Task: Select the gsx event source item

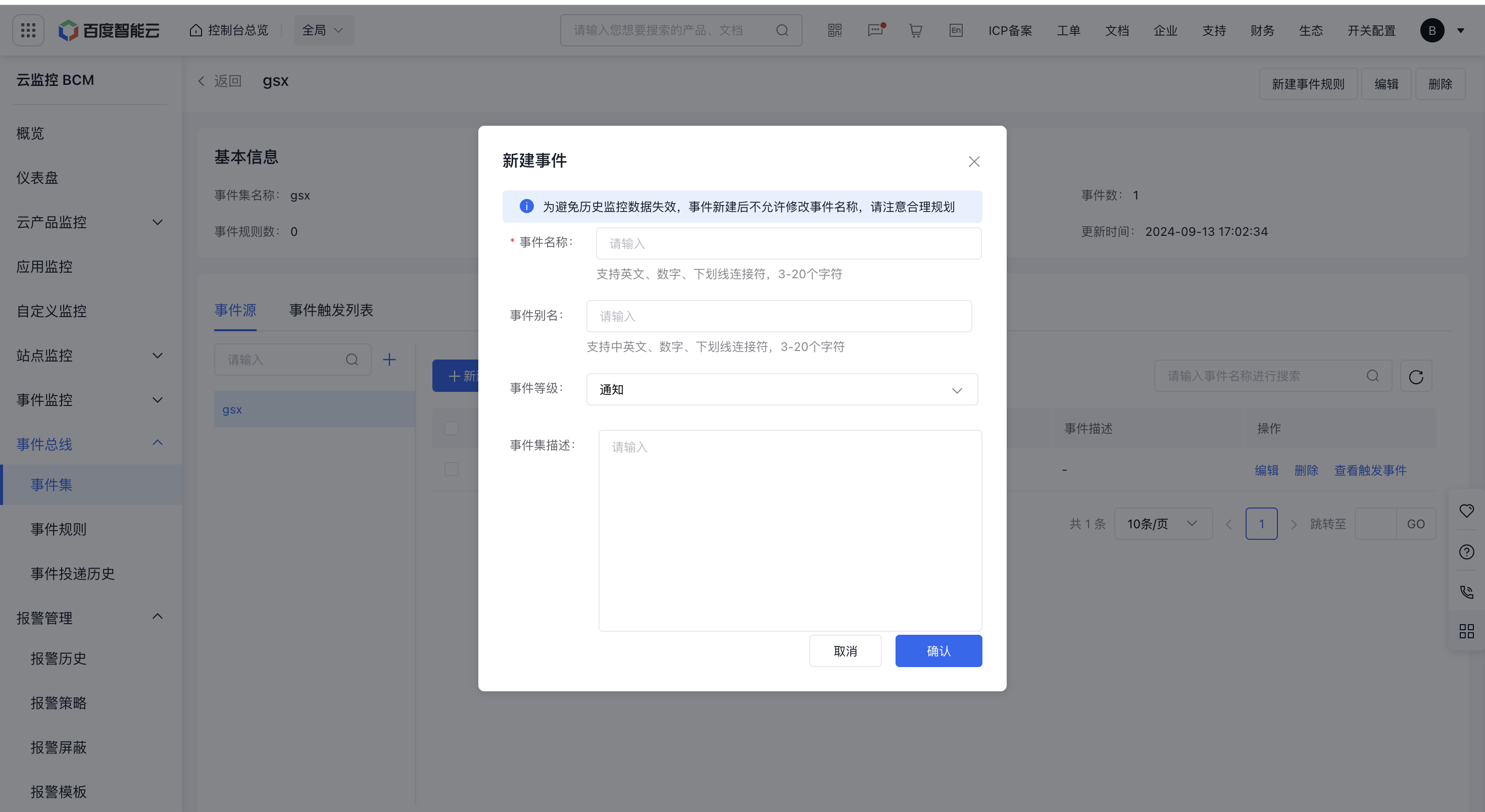Action: click(x=315, y=409)
